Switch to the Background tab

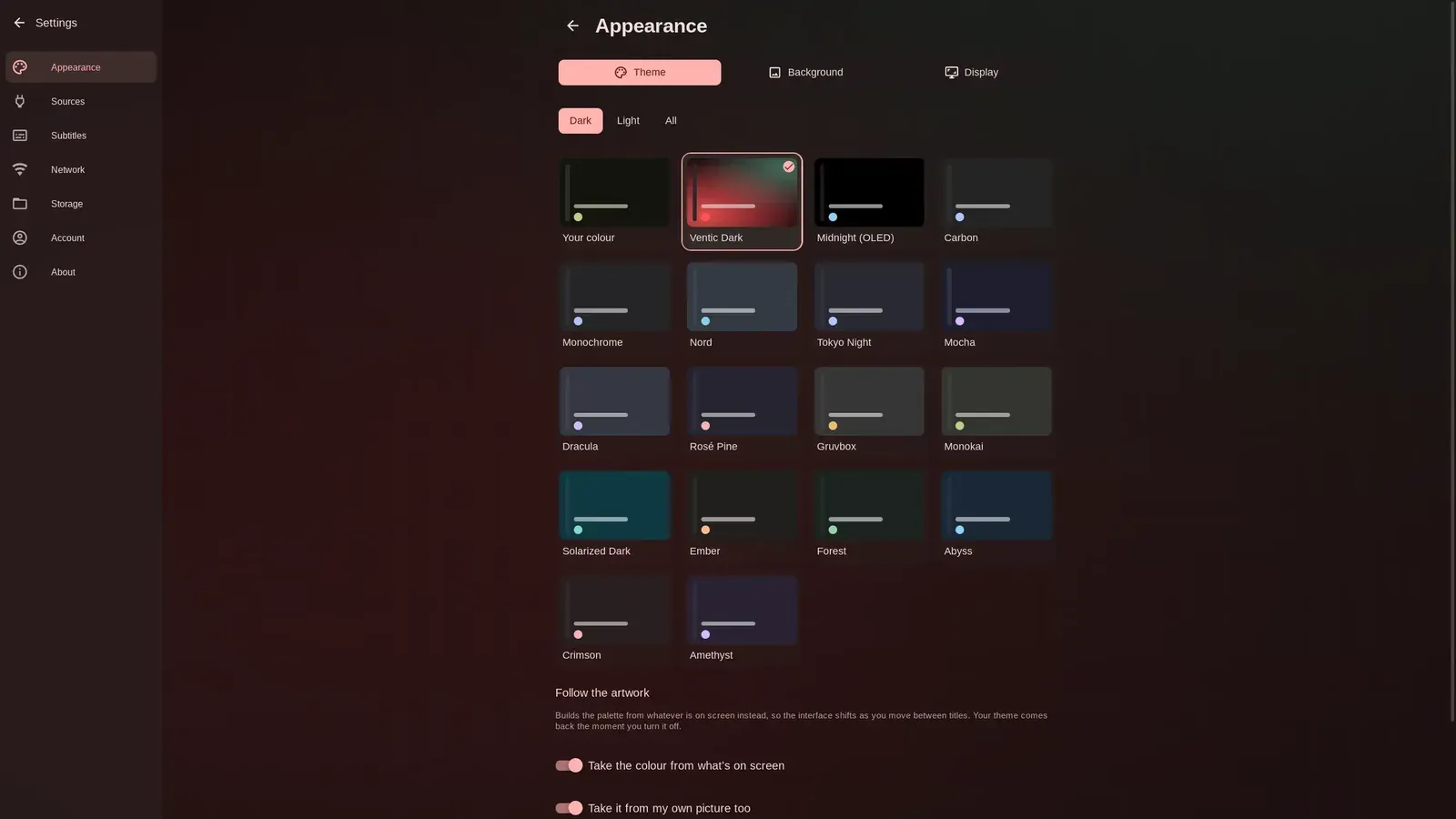pos(805,72)
